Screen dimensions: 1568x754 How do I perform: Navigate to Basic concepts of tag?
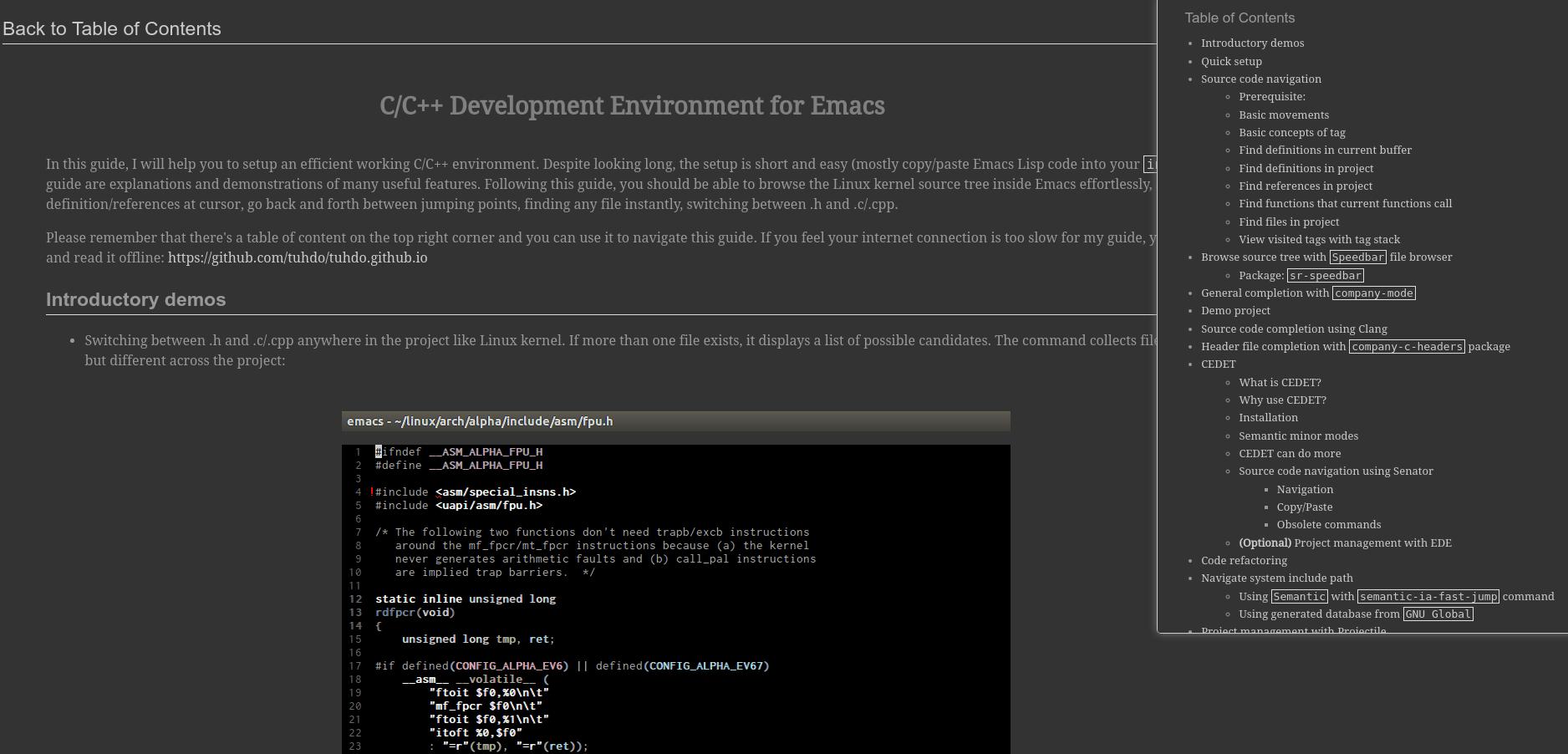[x=1292, y=133]
